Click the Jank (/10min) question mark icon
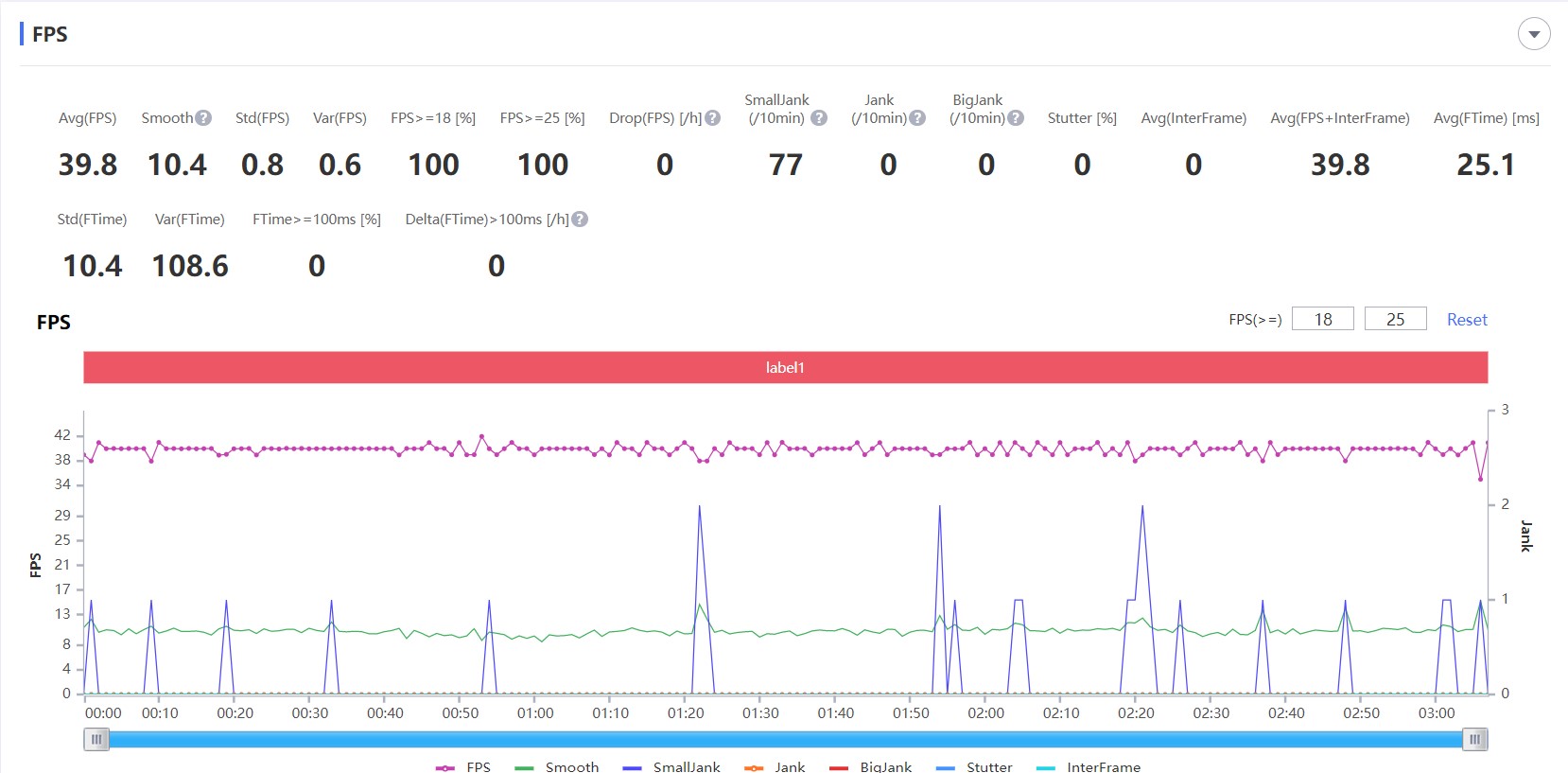This screenshot has width=1568, height=773. click(x=917, y=118)
